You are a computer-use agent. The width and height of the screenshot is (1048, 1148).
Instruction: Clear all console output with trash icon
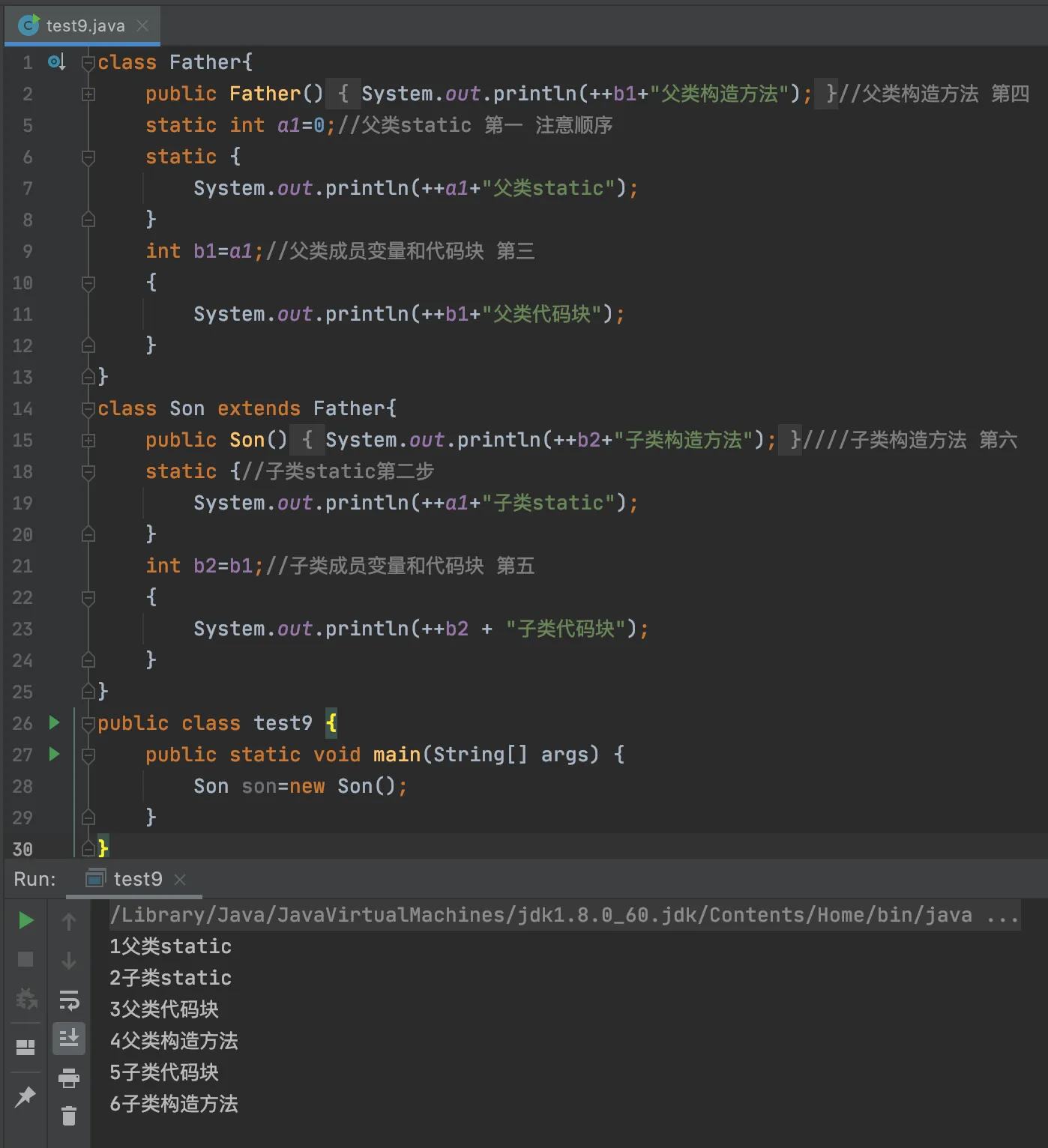coord(69,1117)
